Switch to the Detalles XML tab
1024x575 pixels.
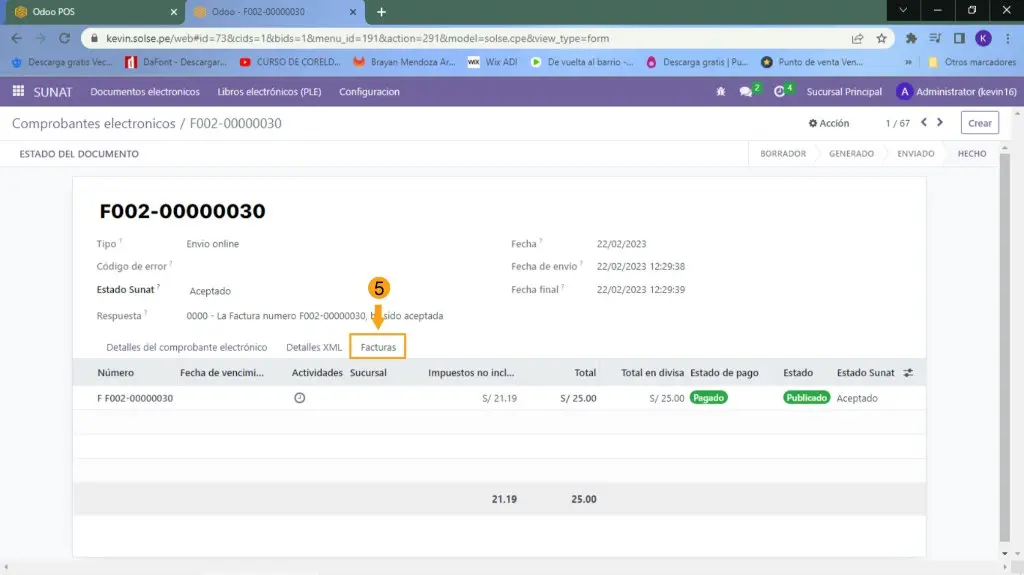point(314,347)
